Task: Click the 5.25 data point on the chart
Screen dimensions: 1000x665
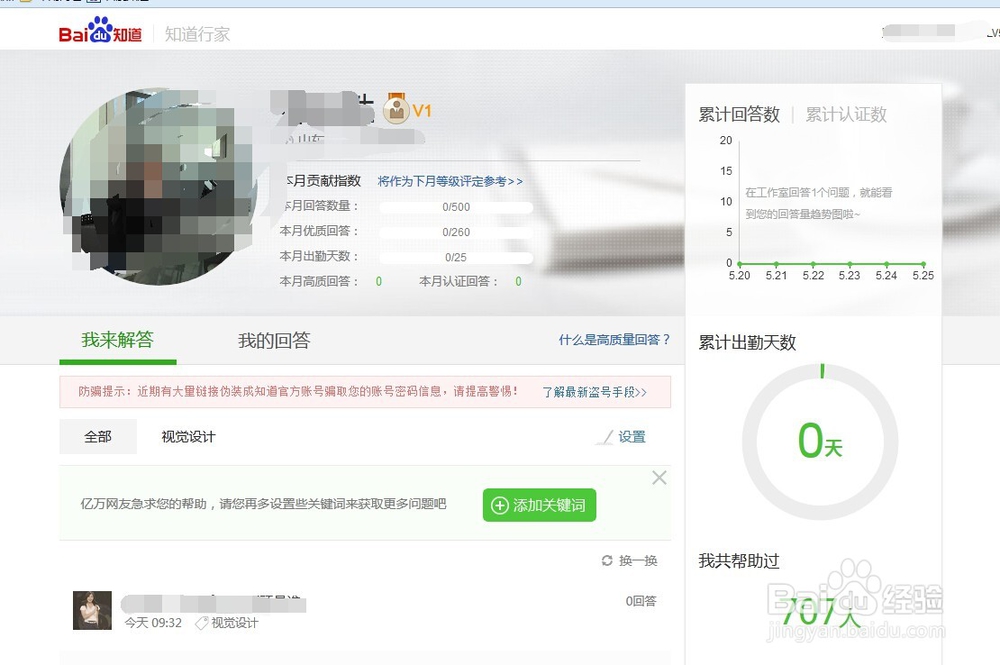Action: [x=925, y=264]
